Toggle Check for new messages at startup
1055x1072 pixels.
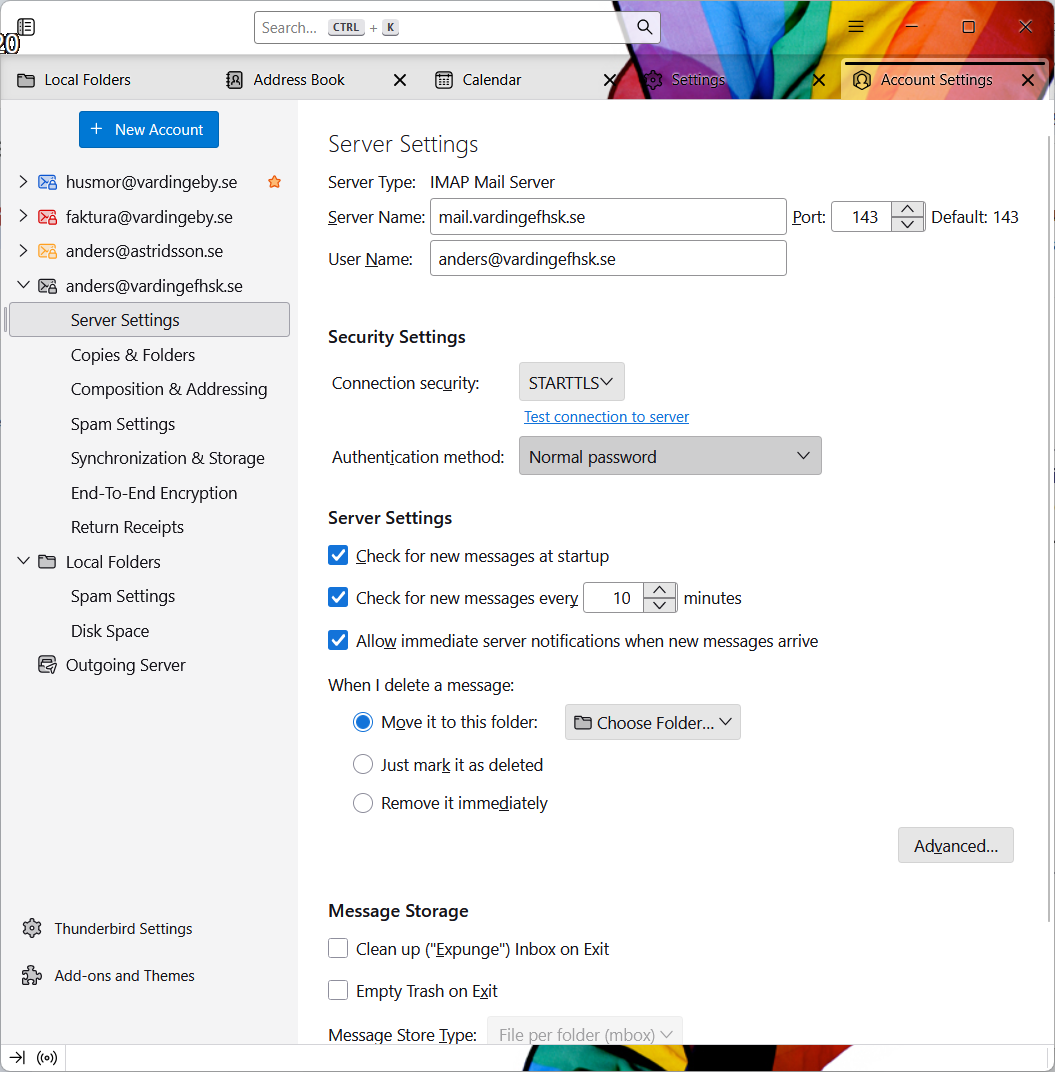coord(338,555)
